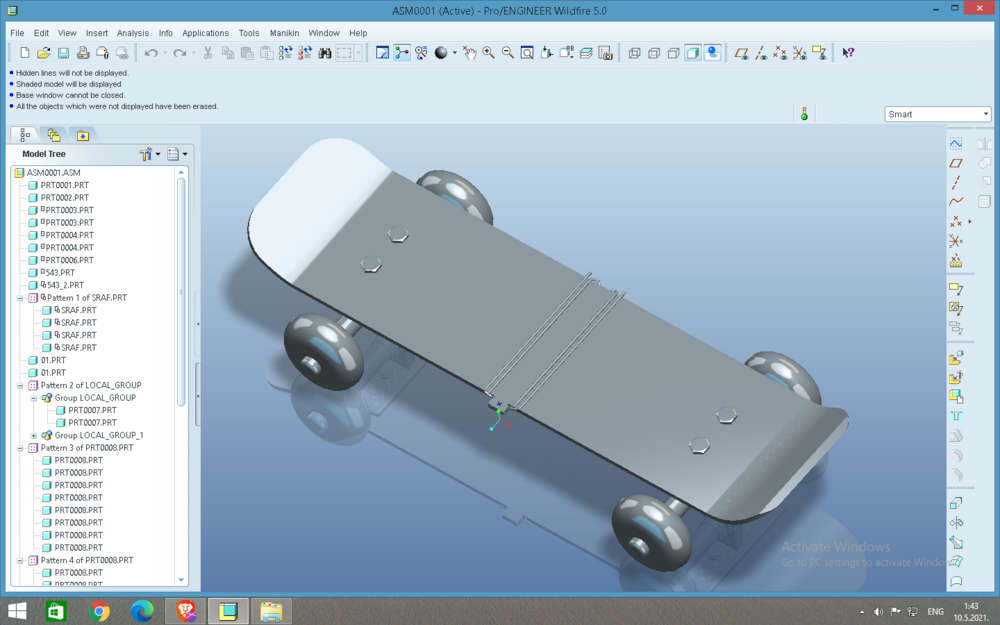Select PRT0002.PRT in Model Tree
The height and width of the screenshot is (625, 1000).
click(x=64, y=198)
